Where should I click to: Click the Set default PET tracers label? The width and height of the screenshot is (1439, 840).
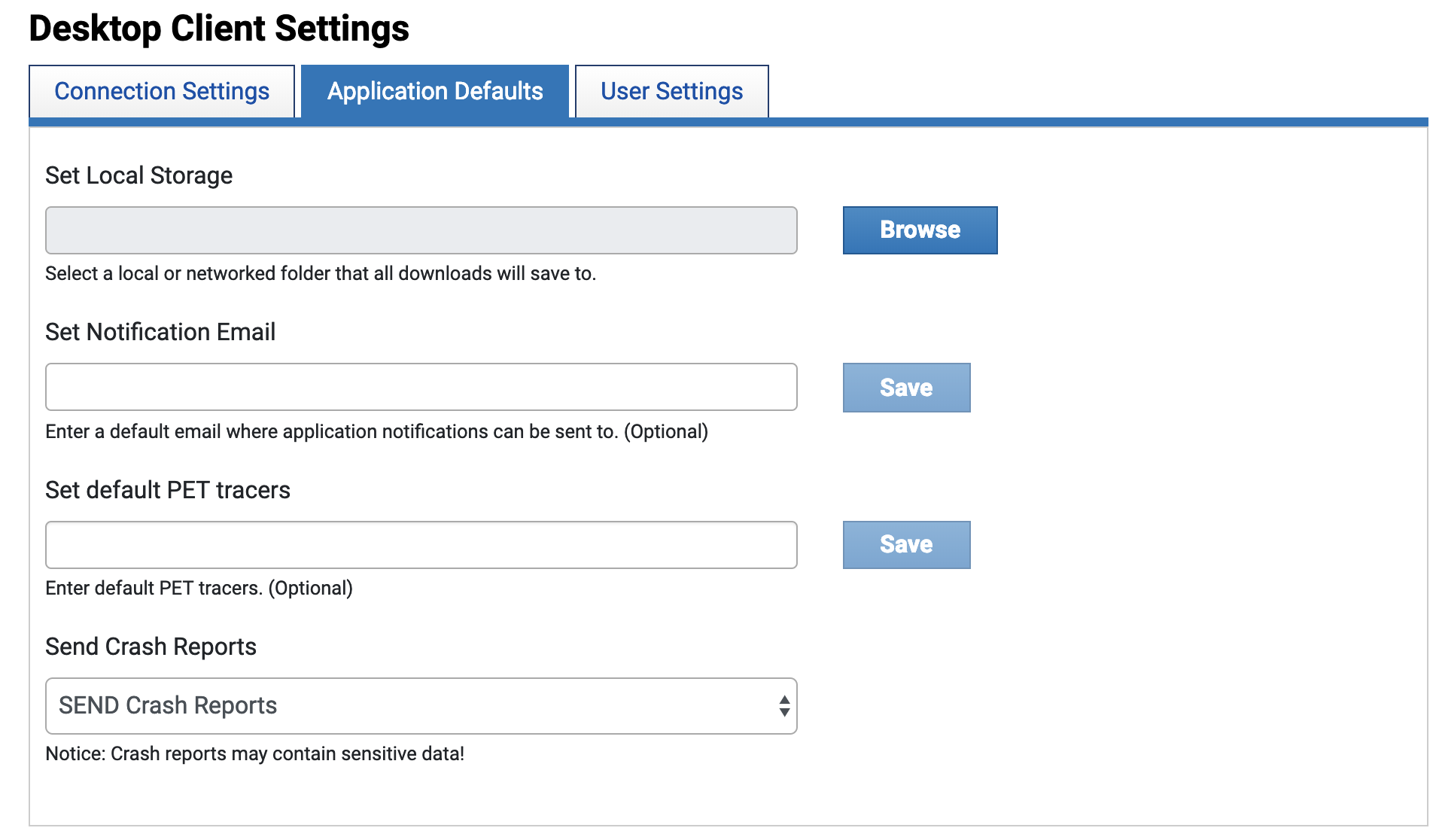(x=168, y=490)
